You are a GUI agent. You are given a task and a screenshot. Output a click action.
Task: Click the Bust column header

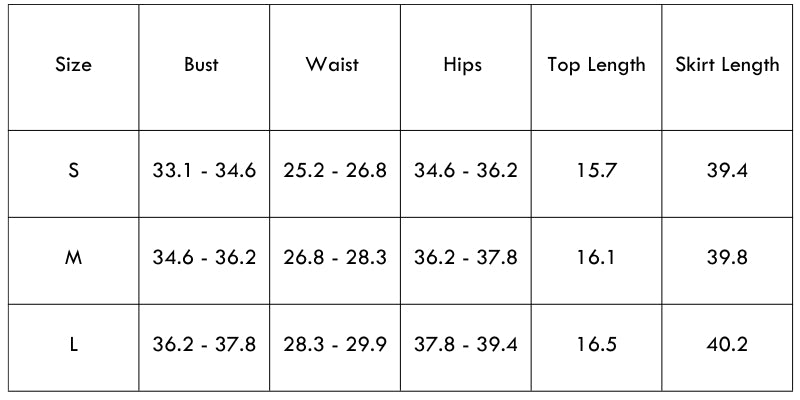point(201,65)
